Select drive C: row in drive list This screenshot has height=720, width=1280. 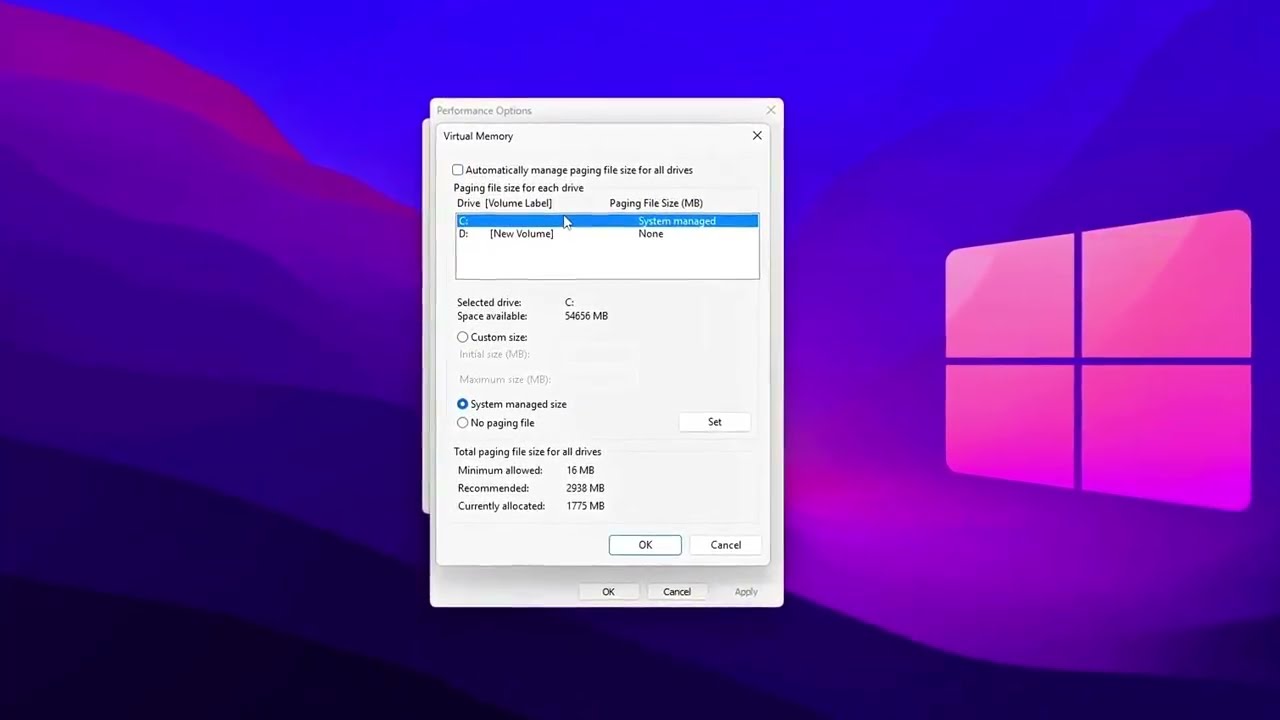click(x=607, y=221)
